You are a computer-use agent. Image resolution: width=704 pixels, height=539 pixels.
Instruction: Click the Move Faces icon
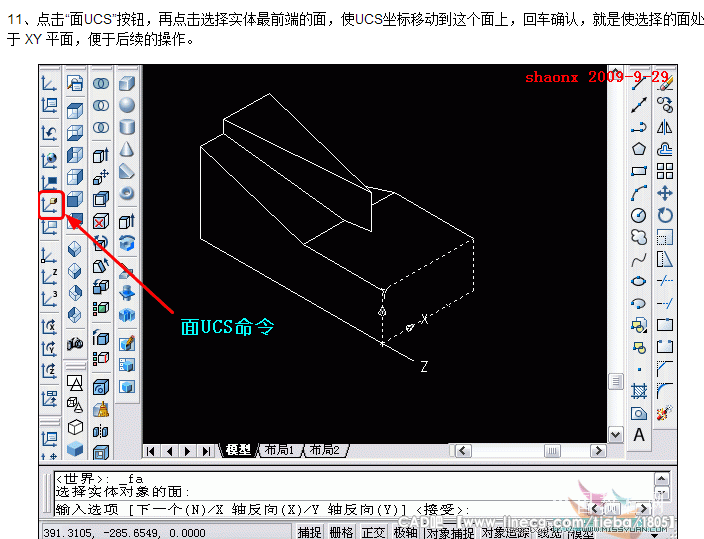click(x=101, y=177)
